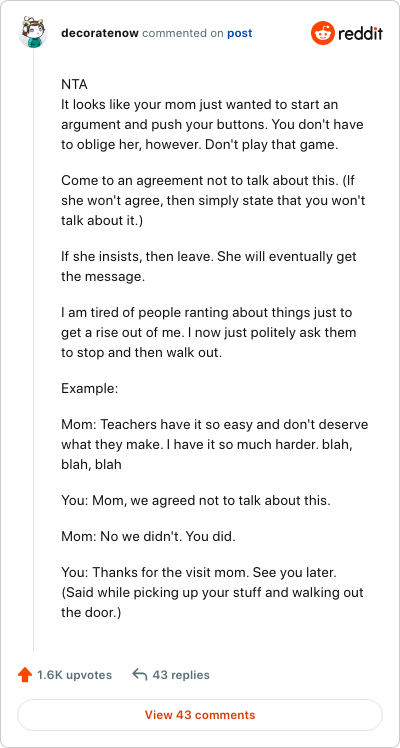Click the orange Reddit Snoo logo icon
The image size is (400, 748).
tap(323, 33)
